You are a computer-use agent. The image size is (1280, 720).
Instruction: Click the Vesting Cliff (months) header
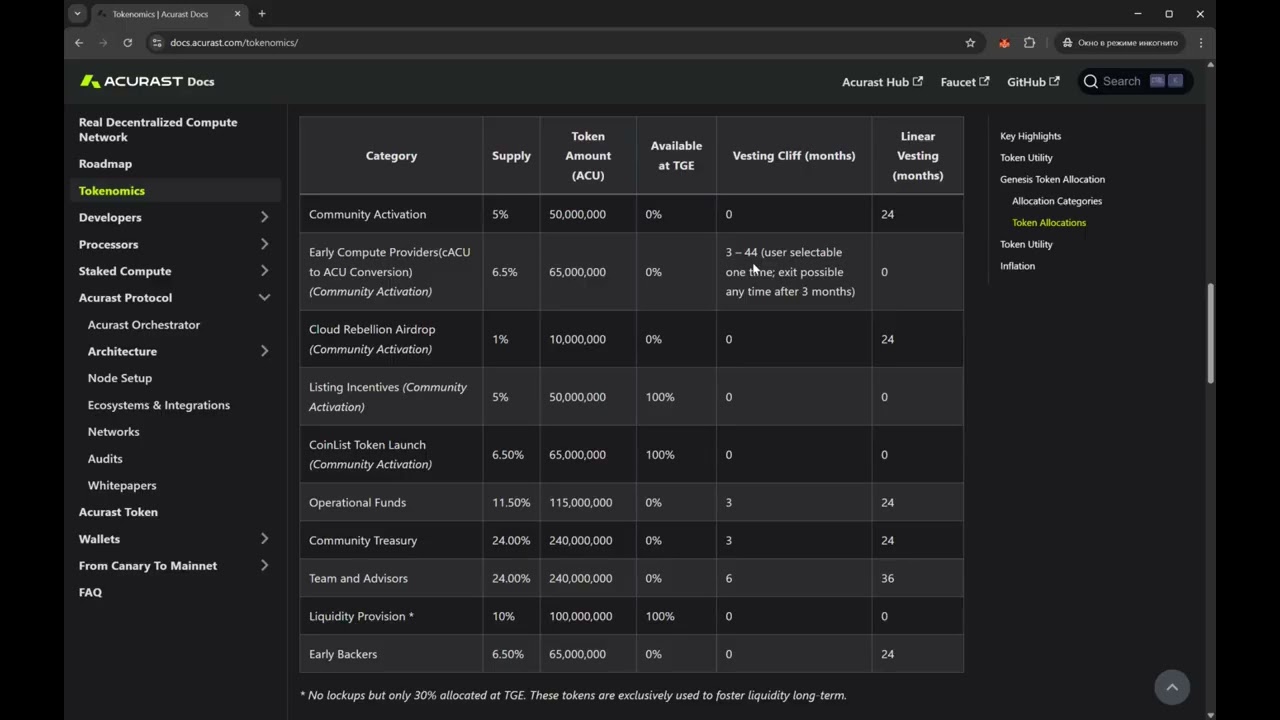click(794, 156)
